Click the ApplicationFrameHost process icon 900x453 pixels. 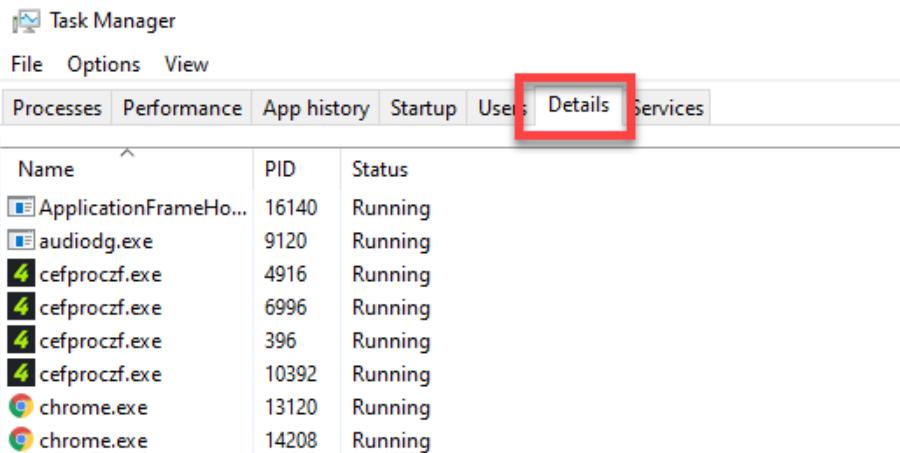point(21,208)
